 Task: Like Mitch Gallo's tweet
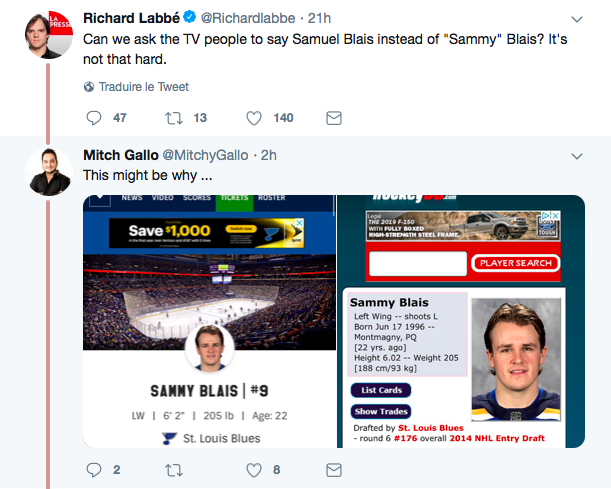254,469
